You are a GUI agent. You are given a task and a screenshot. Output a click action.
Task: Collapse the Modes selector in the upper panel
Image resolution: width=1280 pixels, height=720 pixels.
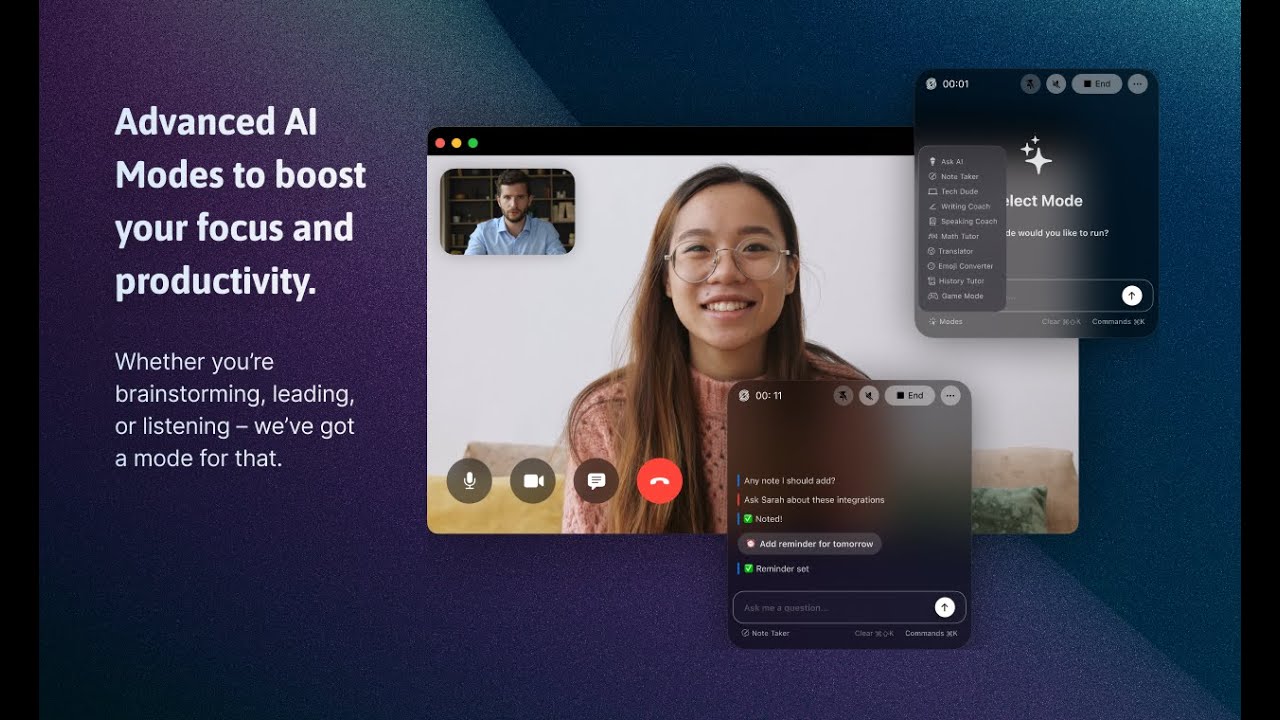(945, 322)
